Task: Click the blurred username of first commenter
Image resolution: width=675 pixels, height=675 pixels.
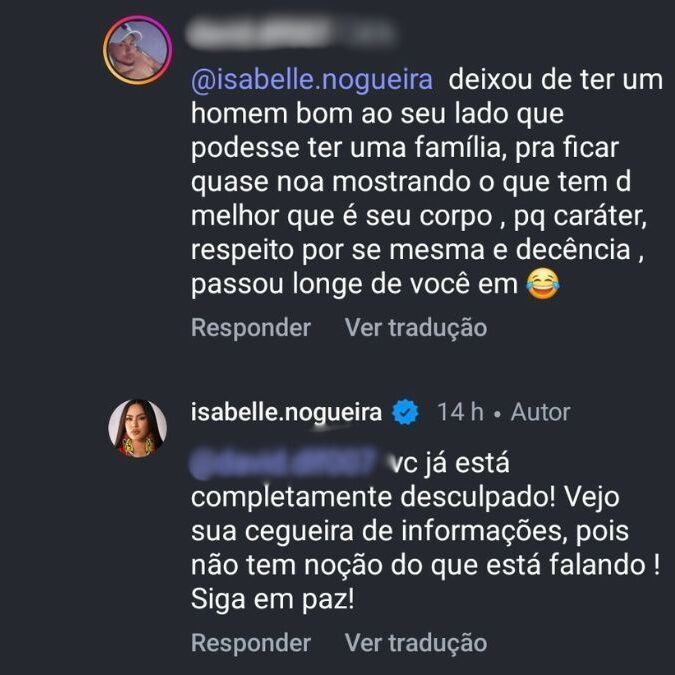Action: (258, 33)
